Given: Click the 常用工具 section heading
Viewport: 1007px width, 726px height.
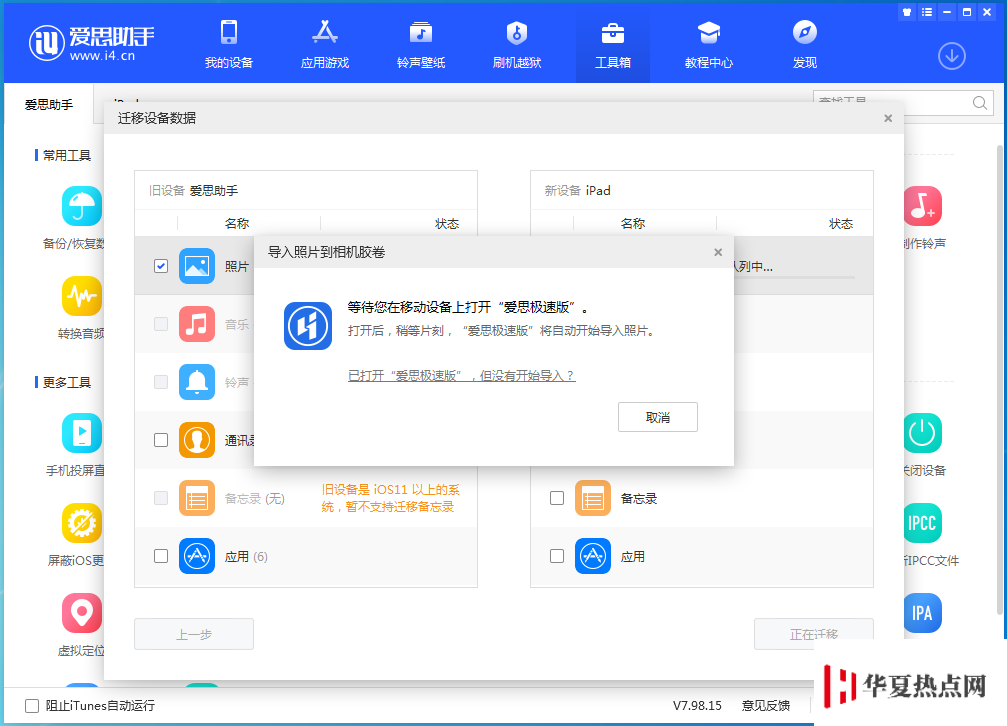Looking at the screenshot, I should (x=66, y=155).
